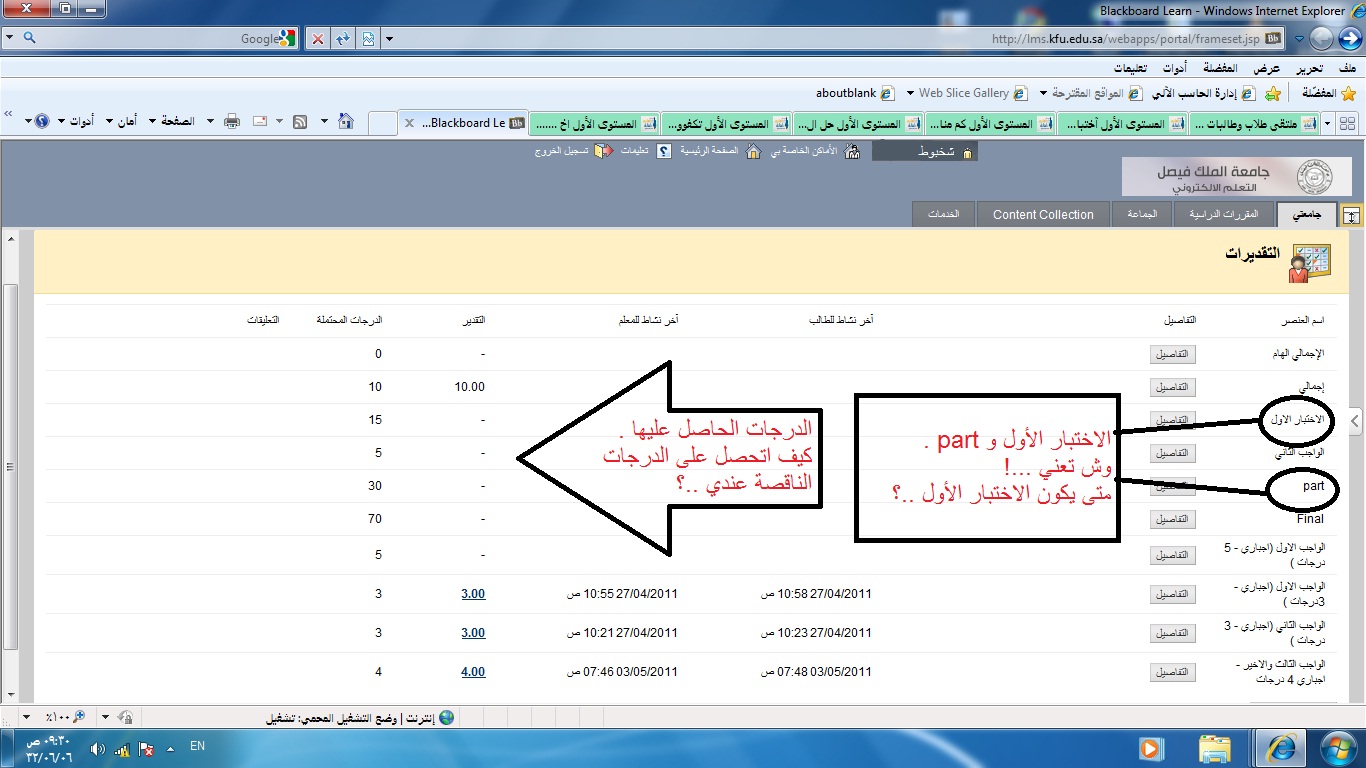Click the logout تسجيل الخروج door icon

(x=602, y=151)
